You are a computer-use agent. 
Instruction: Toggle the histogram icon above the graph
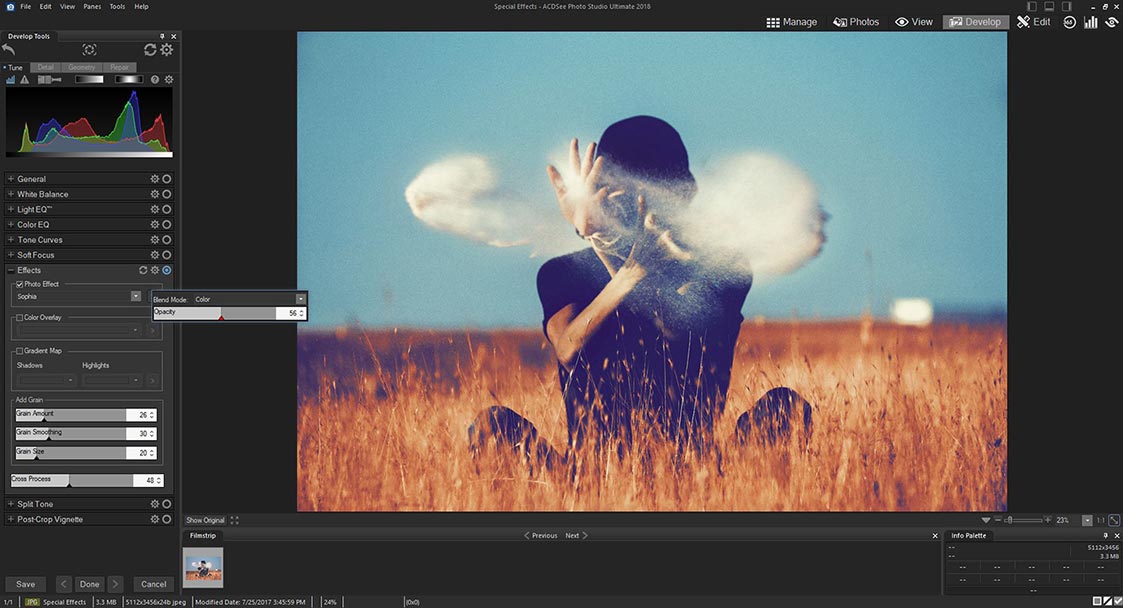(11, 79)
